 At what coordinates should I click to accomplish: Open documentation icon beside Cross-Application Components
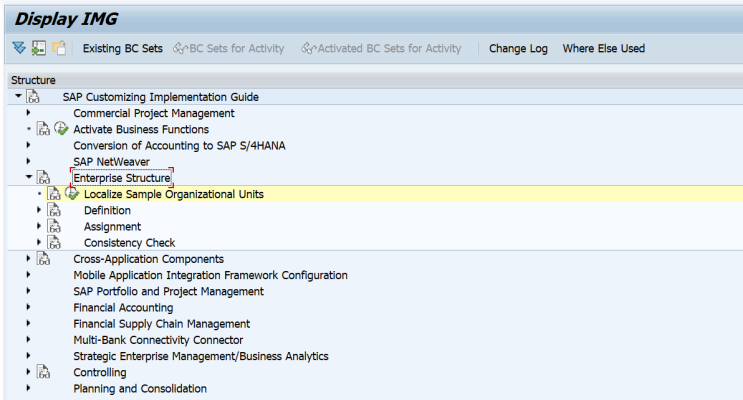43,259
